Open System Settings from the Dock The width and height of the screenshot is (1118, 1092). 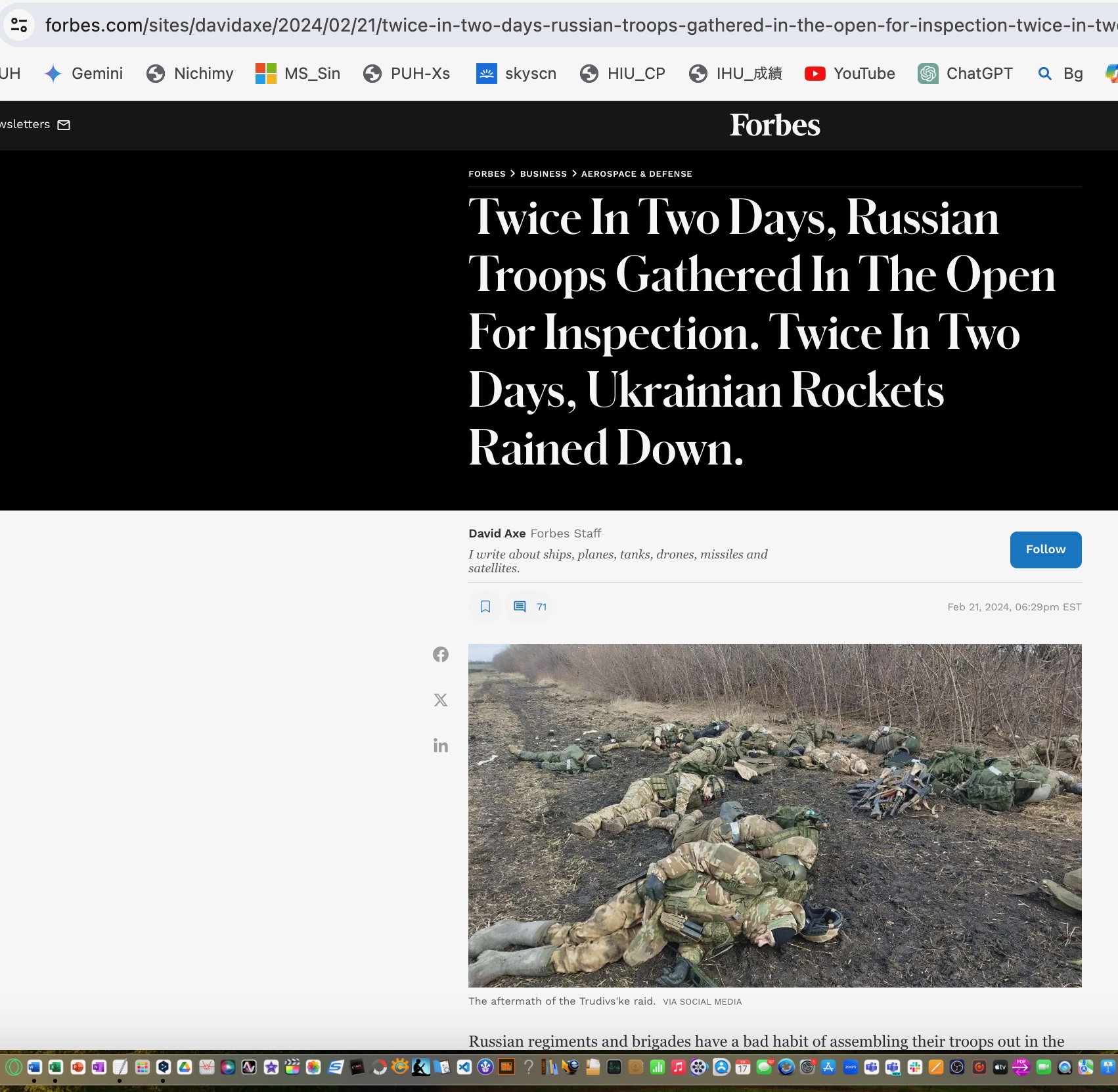click(x=807, y=1067)
